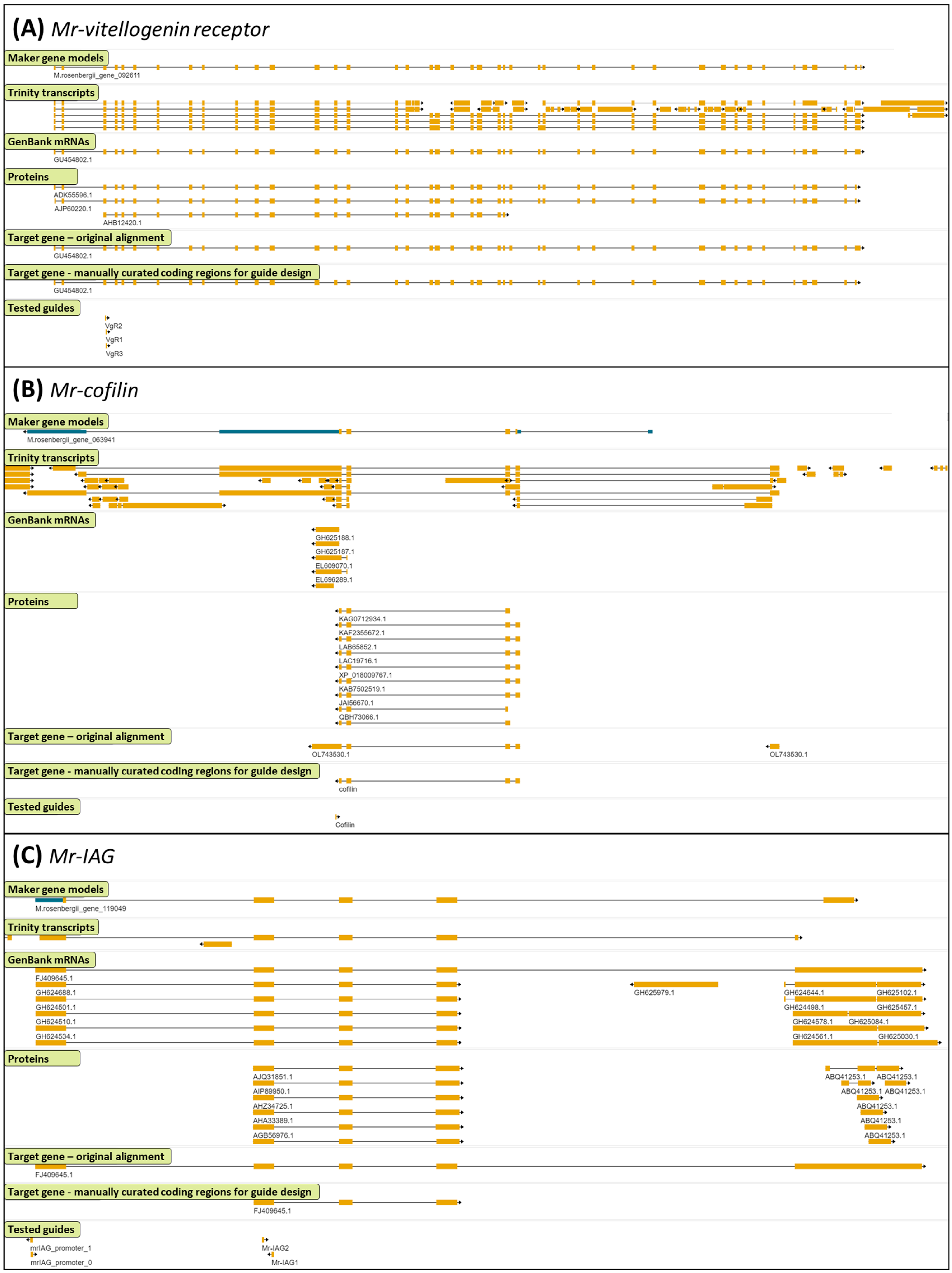Click gene model M.rosenbergii_gene_119049 label

pos(81,909)
